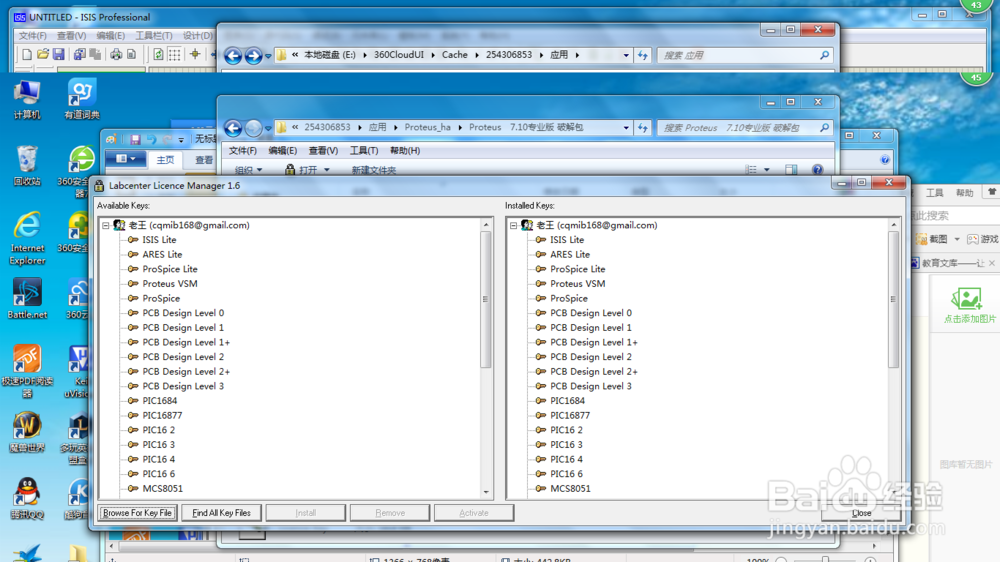Select MCS8051 in Available Keys
1000x562 pixels.
(163, 489)
